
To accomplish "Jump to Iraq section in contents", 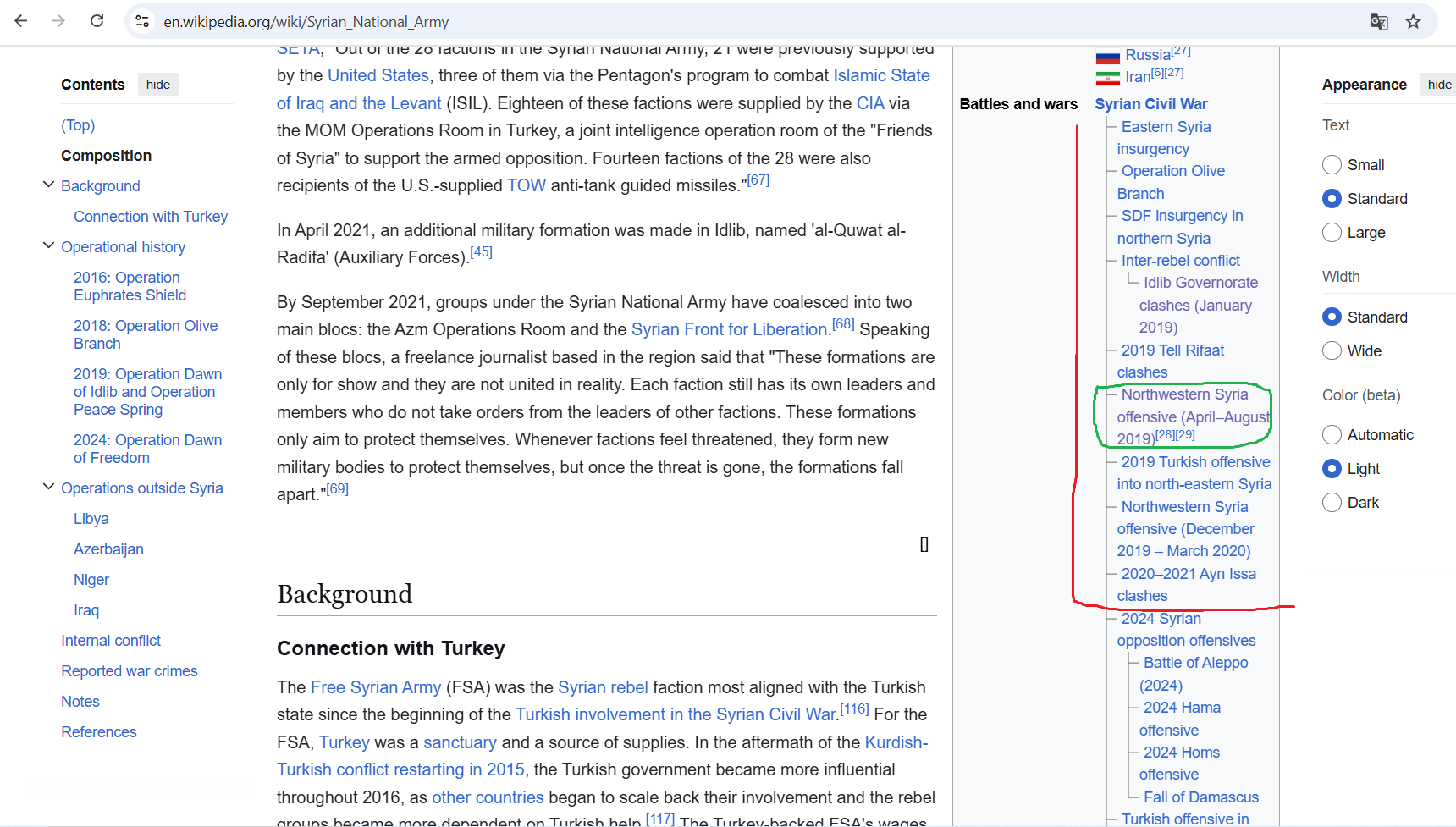I will point(86,610).
